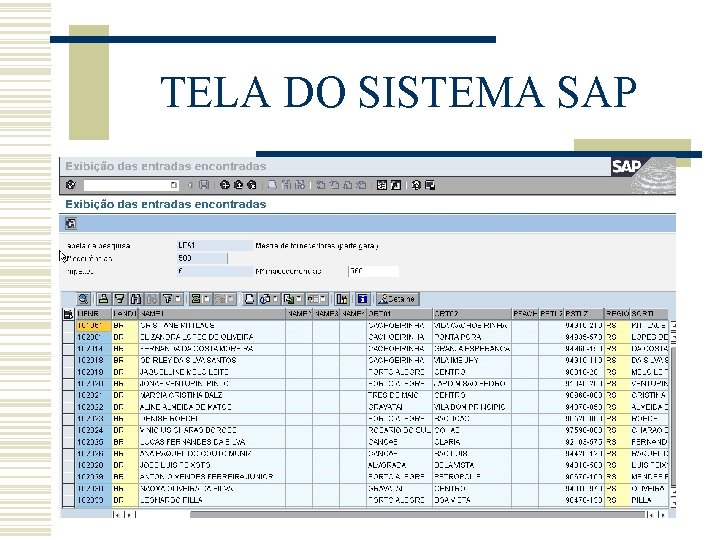Image resolution: width=720 pixels, height=540 pixels.
Task: Click the LIFNR column header
Action: pyautogui.click(x=94, y=314)
